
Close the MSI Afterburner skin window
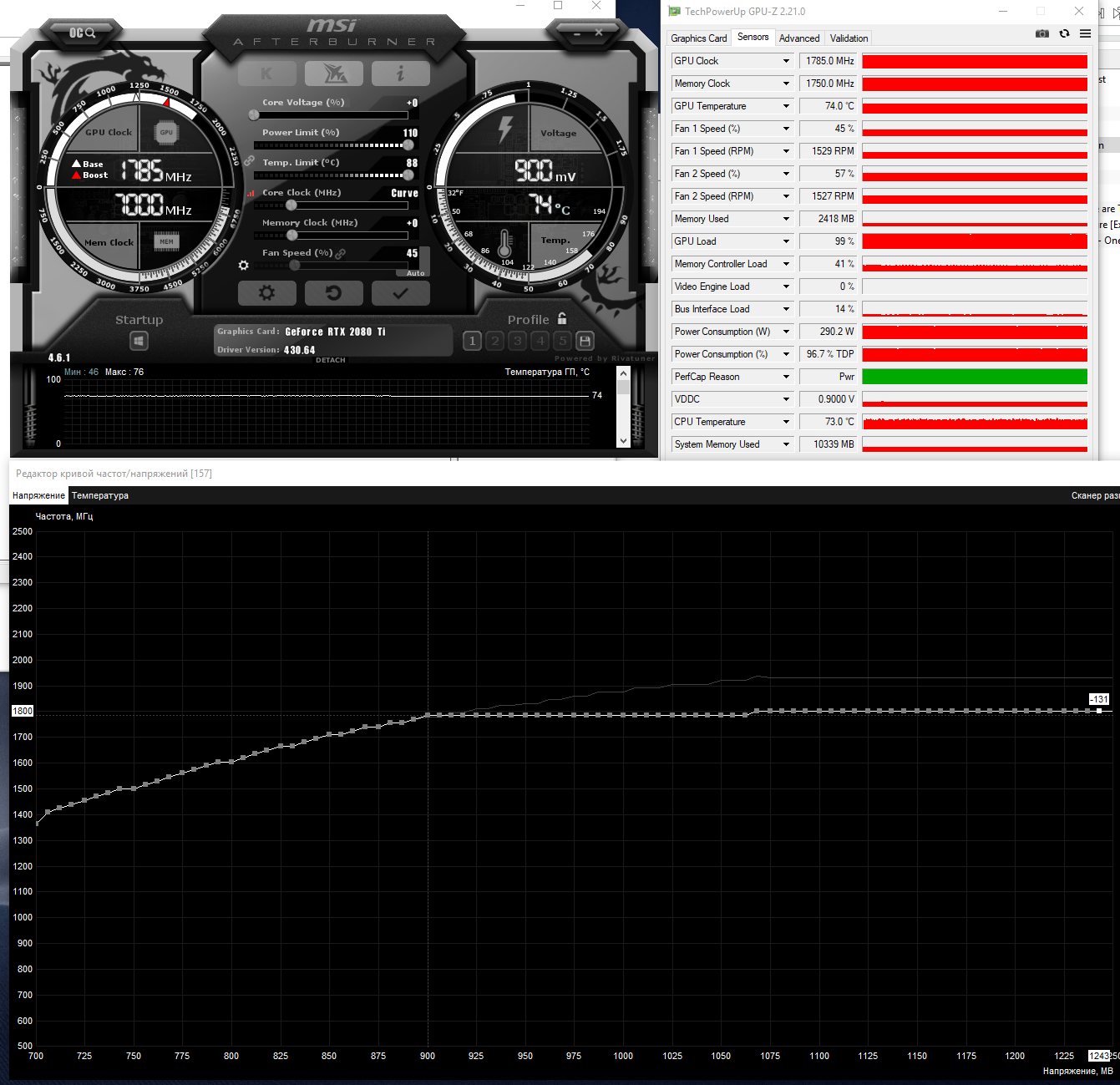tap(599, 33)
